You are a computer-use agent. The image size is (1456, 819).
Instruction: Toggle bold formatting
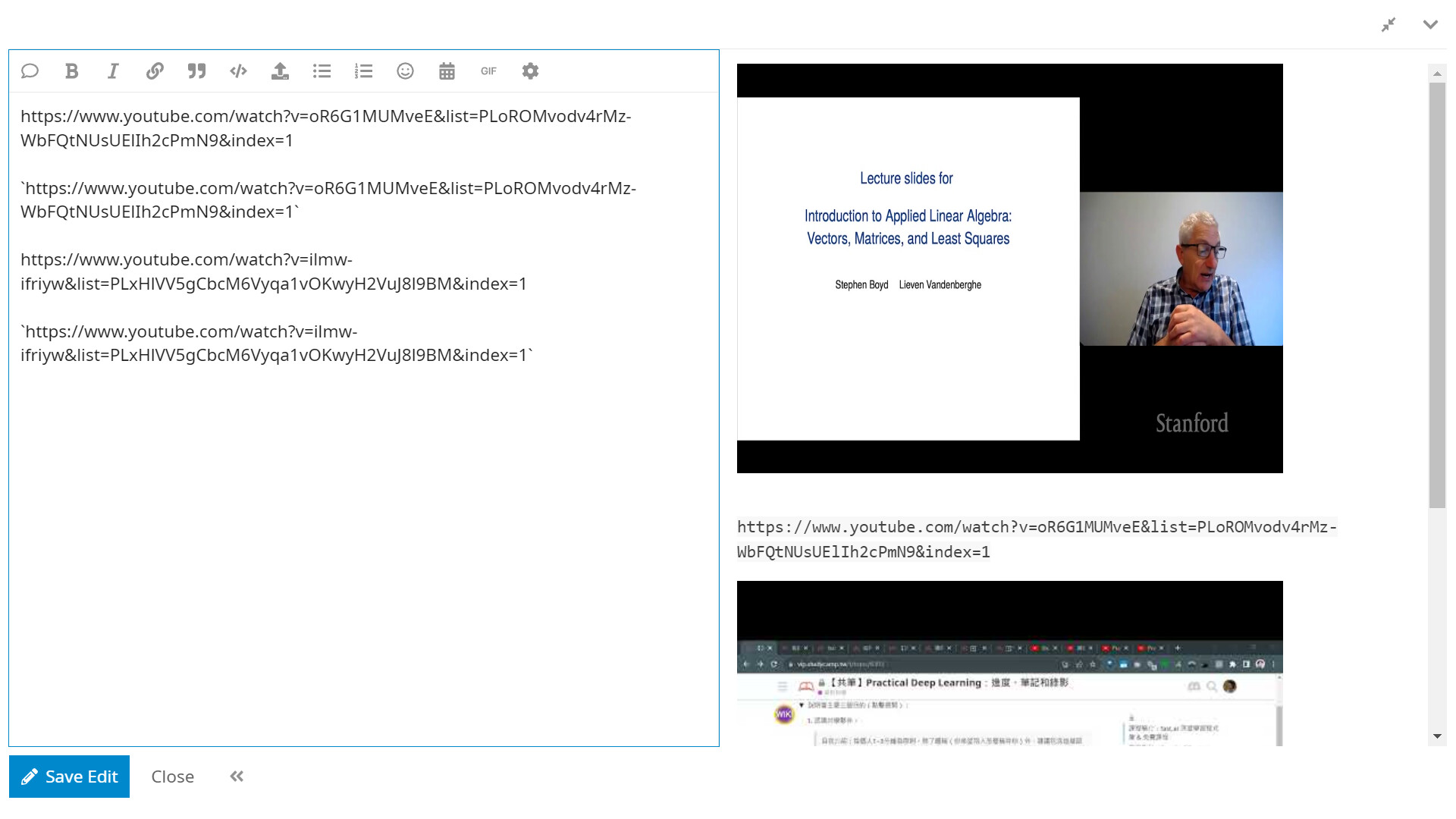coord(71,71)
